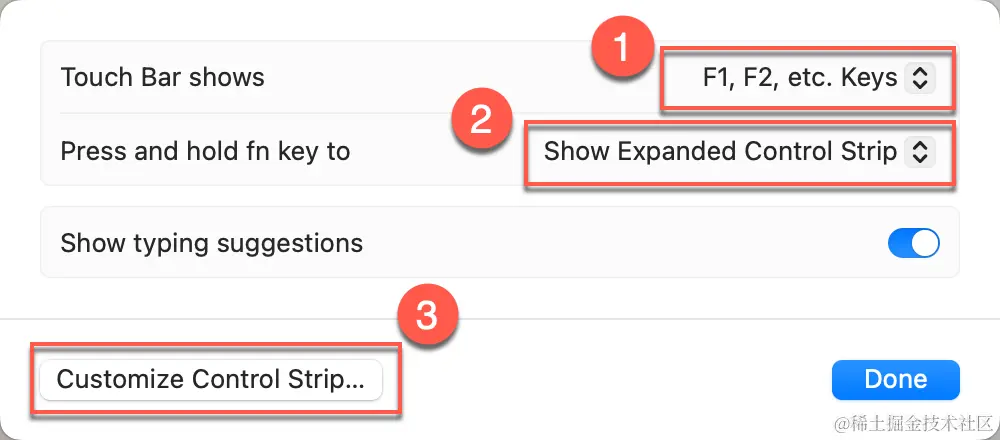Screen dimensions: 1000x440
Task: Open Customize Control Strip… settings
Action: click(211, 379)
